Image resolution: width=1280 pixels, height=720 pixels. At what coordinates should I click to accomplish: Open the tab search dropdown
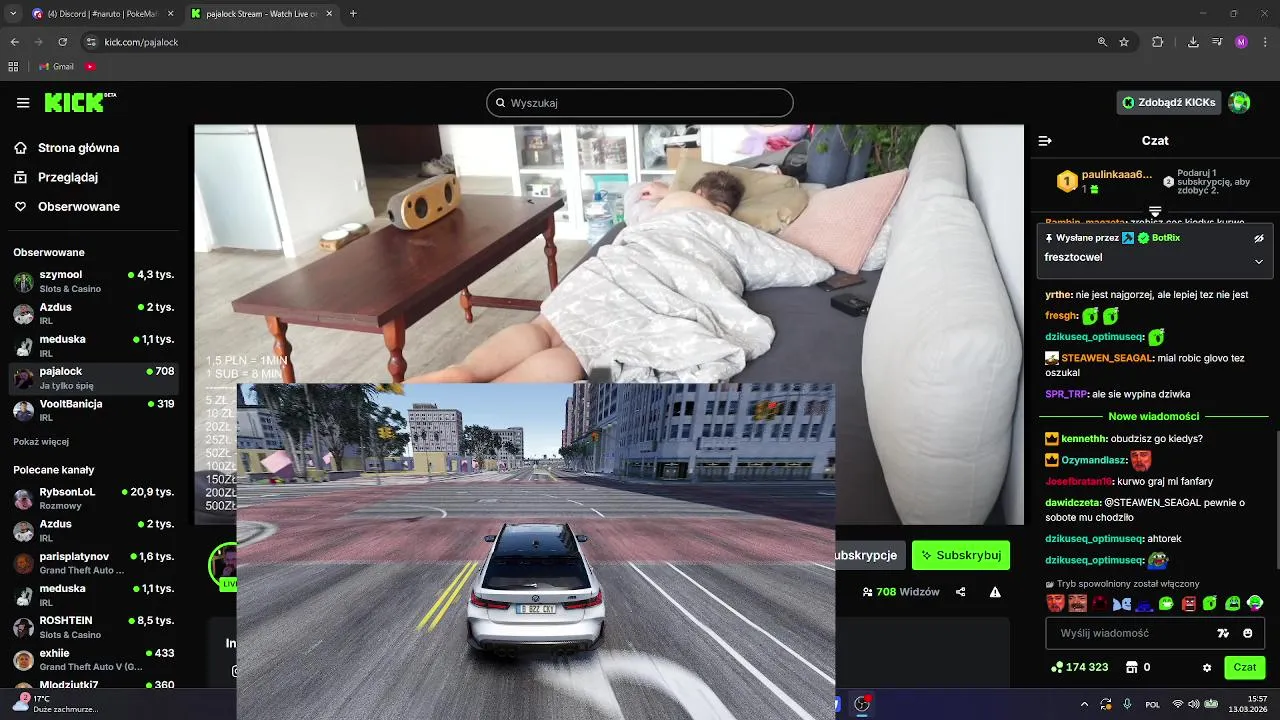13,14
